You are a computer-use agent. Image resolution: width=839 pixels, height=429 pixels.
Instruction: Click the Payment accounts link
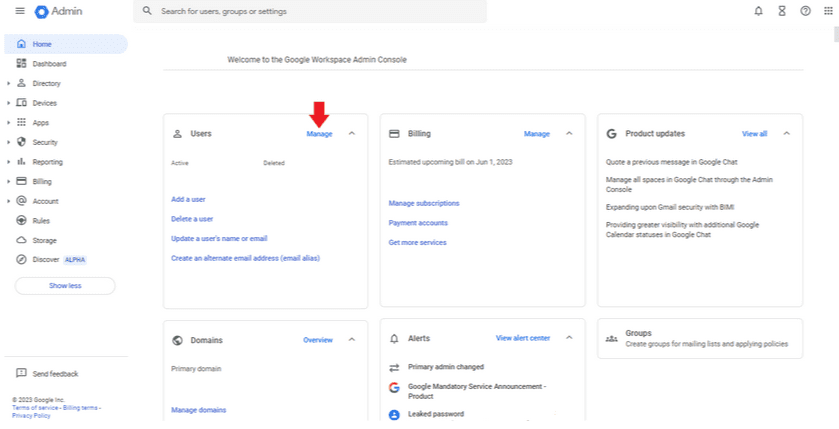[418, 223]
